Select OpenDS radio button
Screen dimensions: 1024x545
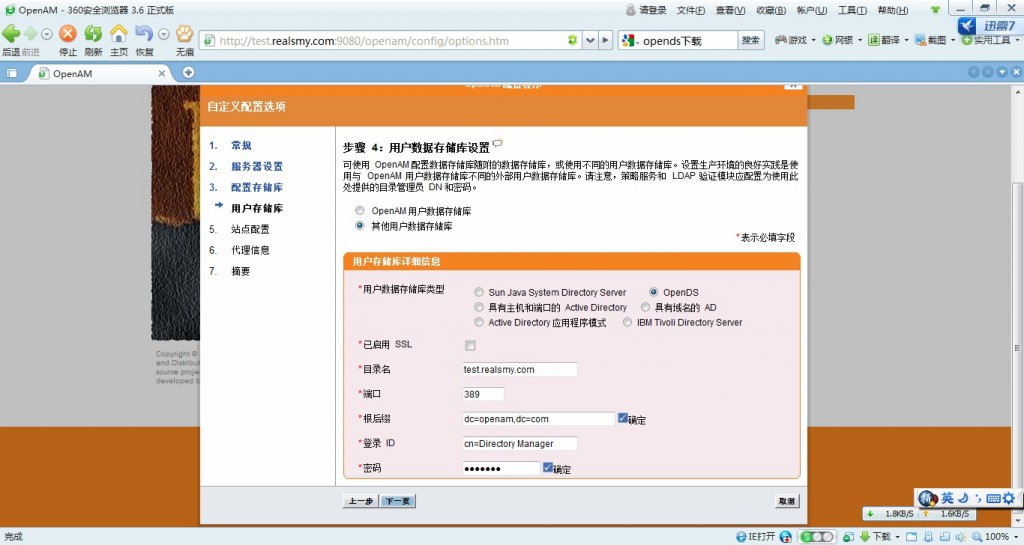tap(654, 292)
